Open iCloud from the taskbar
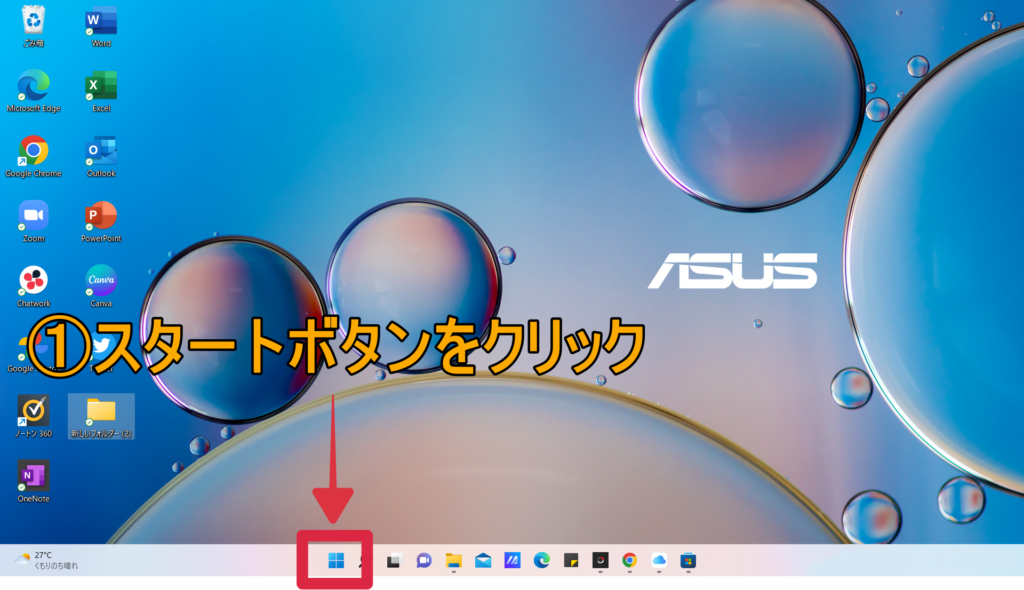 (659, 561)
